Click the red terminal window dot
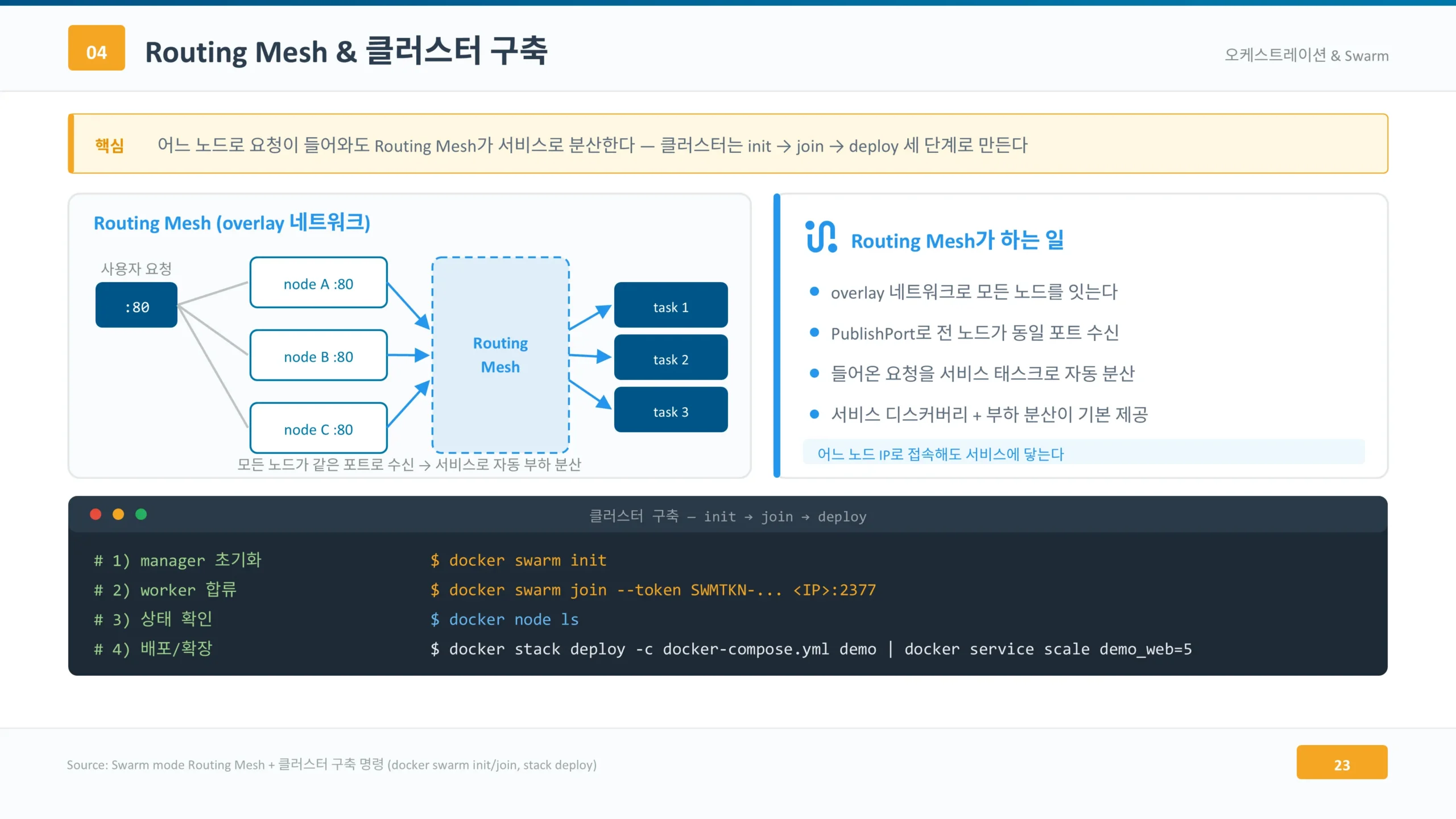Image resolution: width=1456 pixels, height=819 pixels. 96,514
